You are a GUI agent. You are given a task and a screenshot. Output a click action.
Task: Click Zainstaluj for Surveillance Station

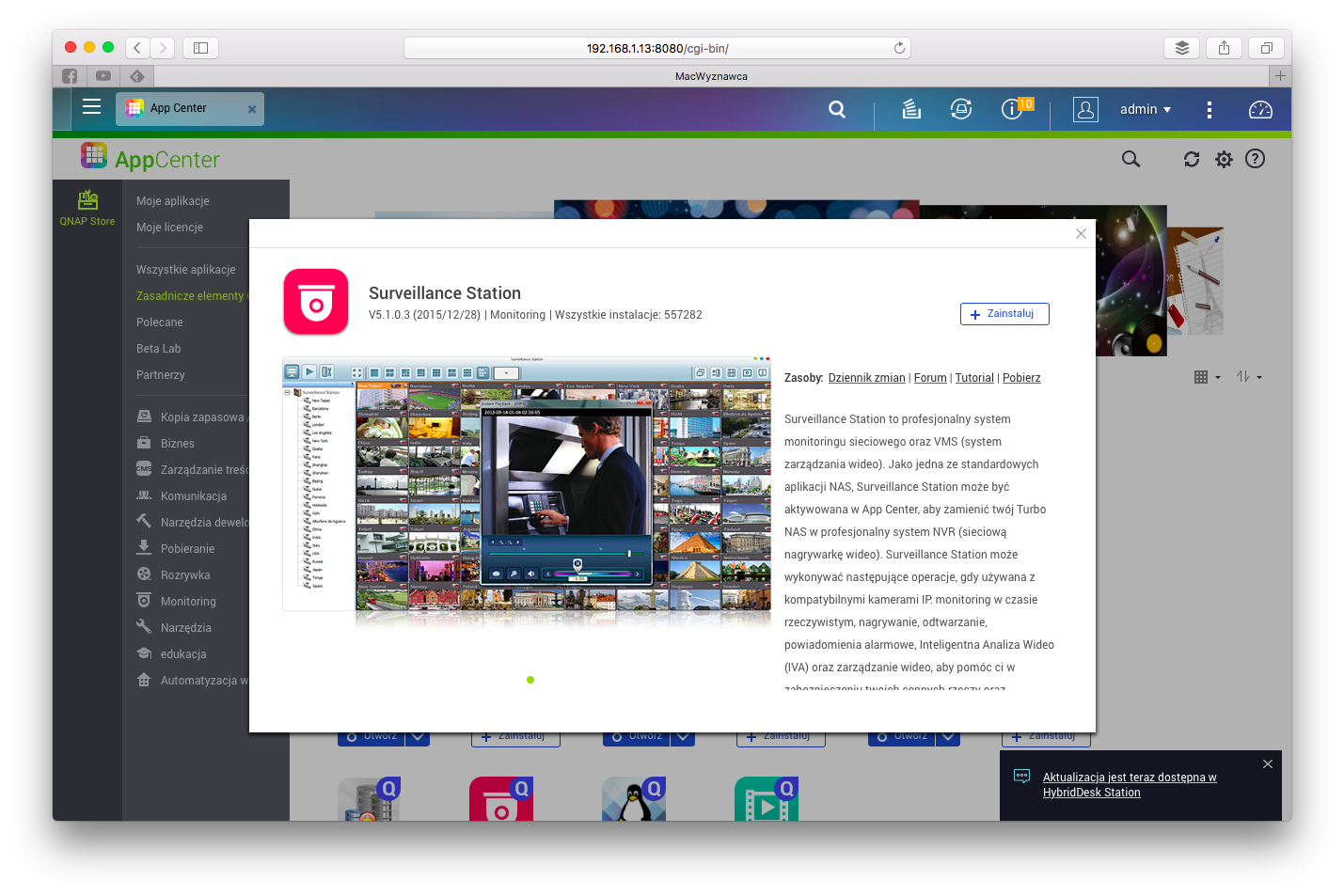[1004, 314]
